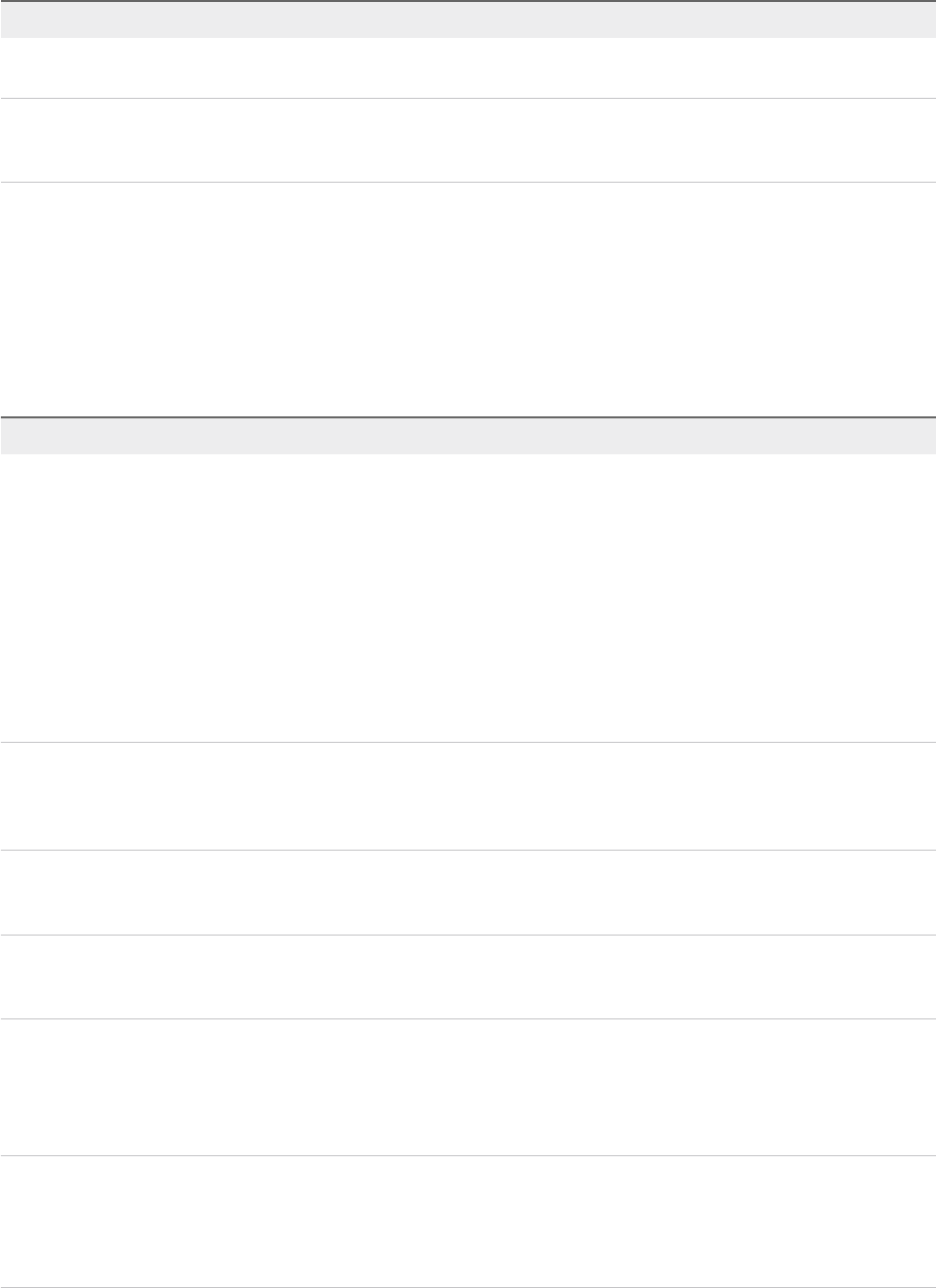936x1288 pixels.
Task: Click divider between lower table's second and third rows
Action: pos(468,850)
